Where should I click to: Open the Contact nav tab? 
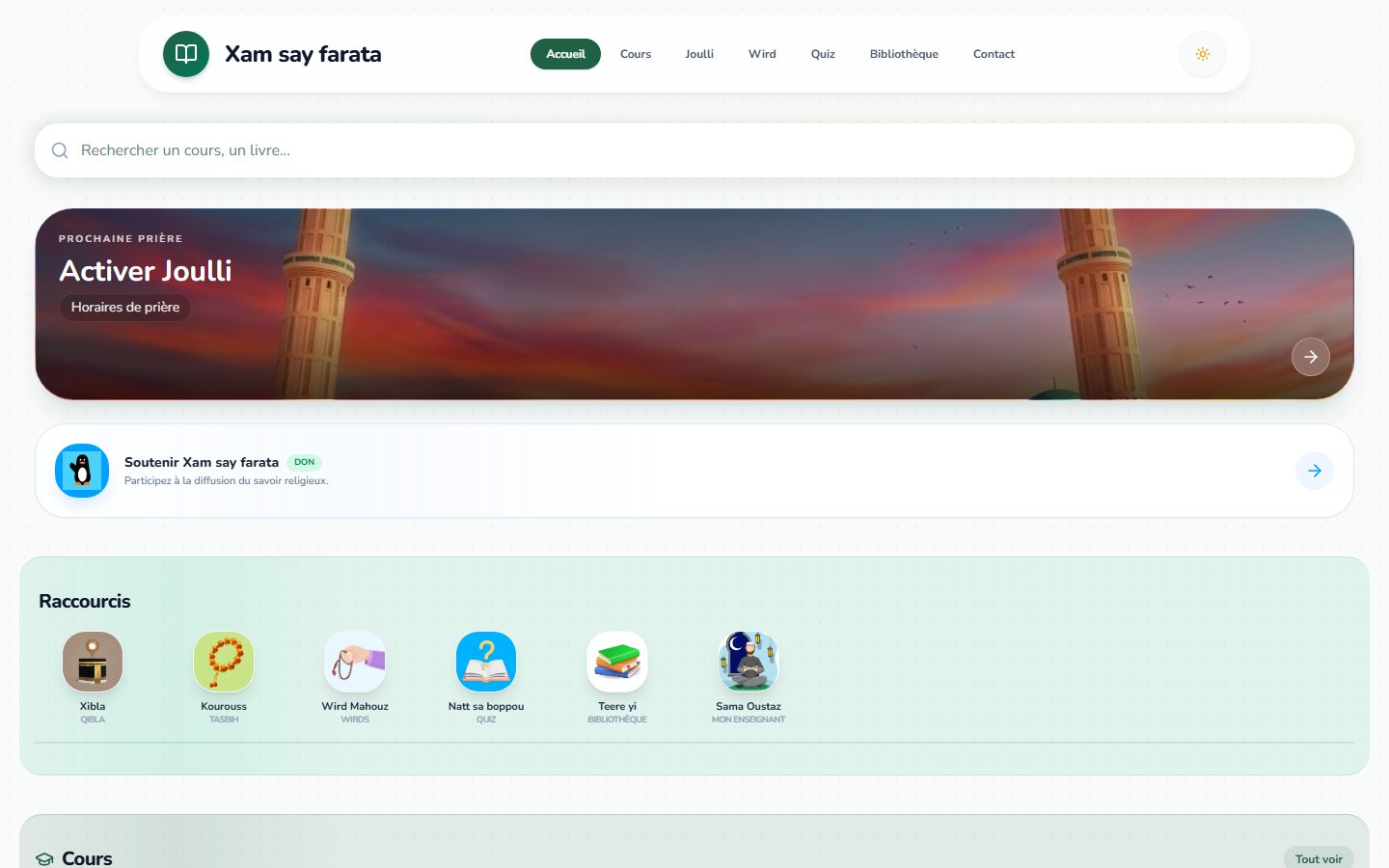994,54
